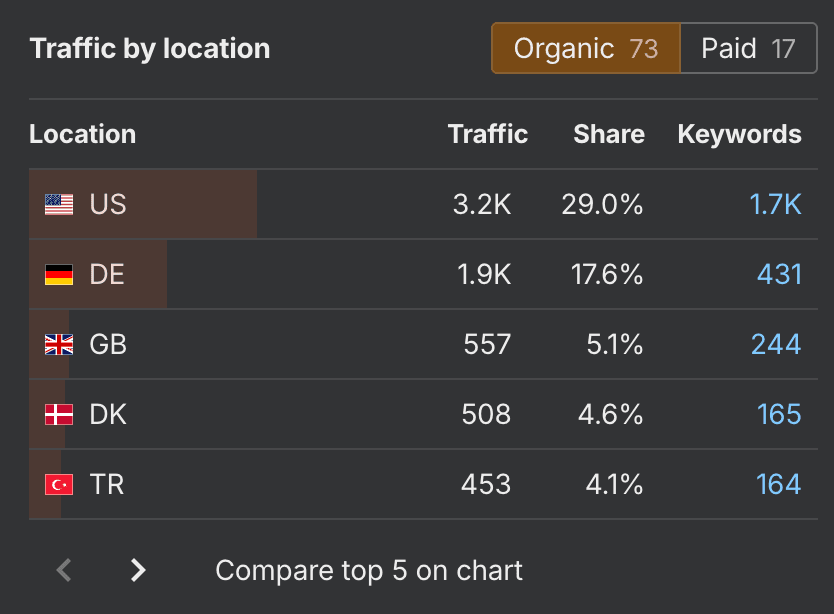The width and height of the screenshot is (834, 614).
Task: Select the DE location label
Action: tap(107, 275)
